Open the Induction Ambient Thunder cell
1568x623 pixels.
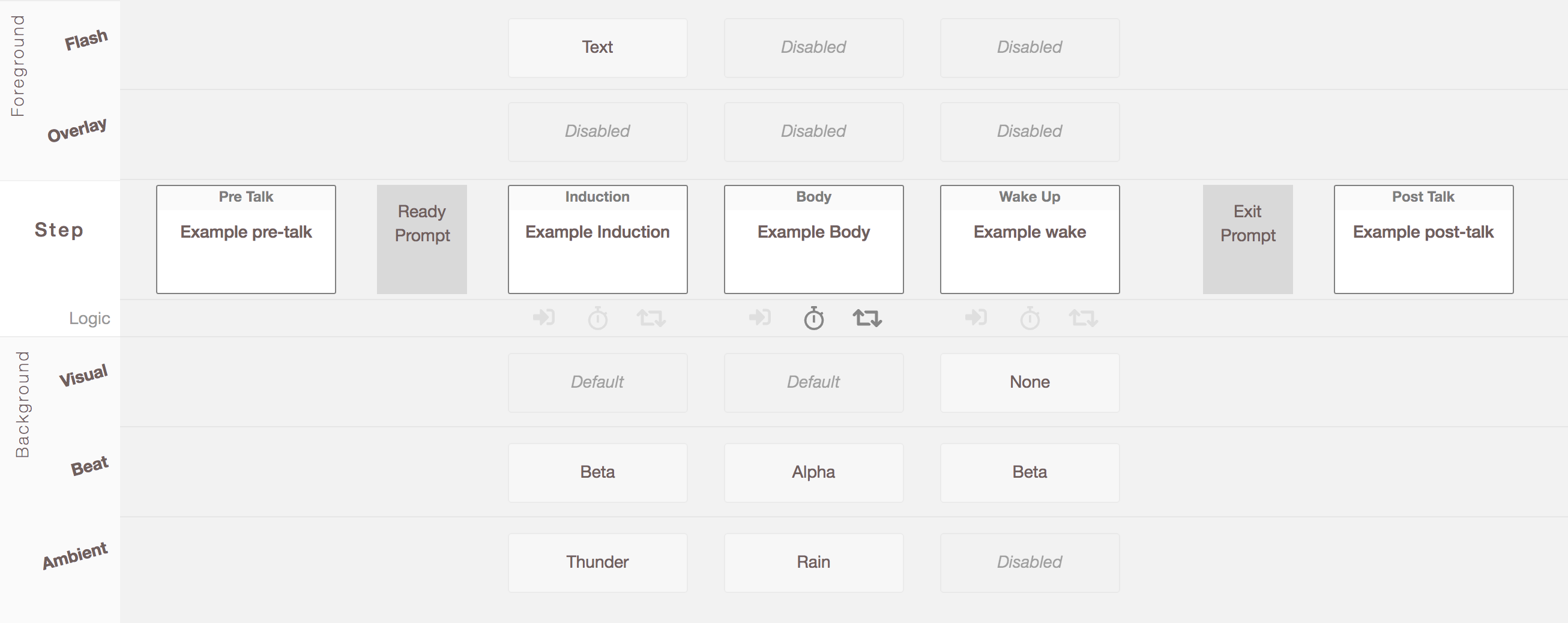click(x=598, y=563)
